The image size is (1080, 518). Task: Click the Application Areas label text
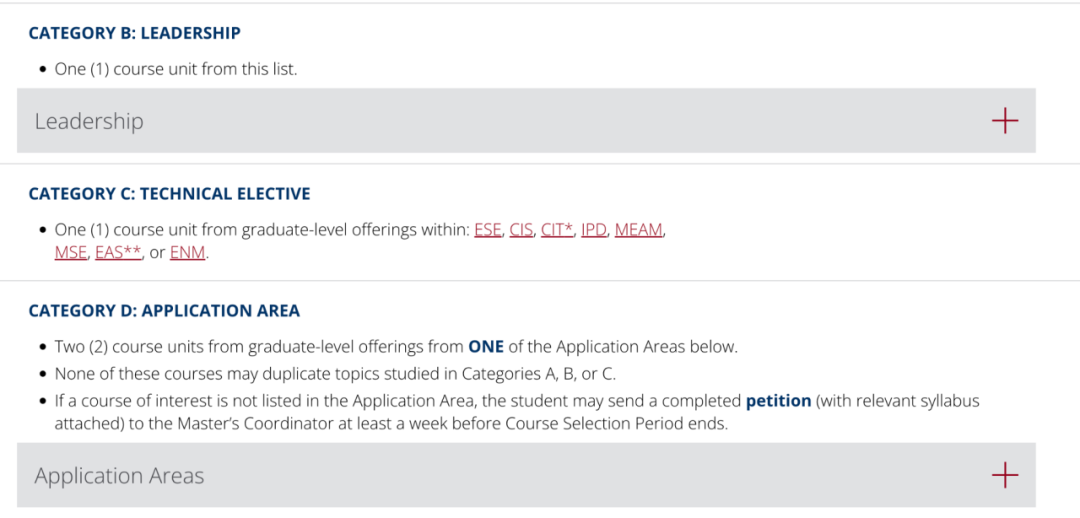click(x=119, y=476)
